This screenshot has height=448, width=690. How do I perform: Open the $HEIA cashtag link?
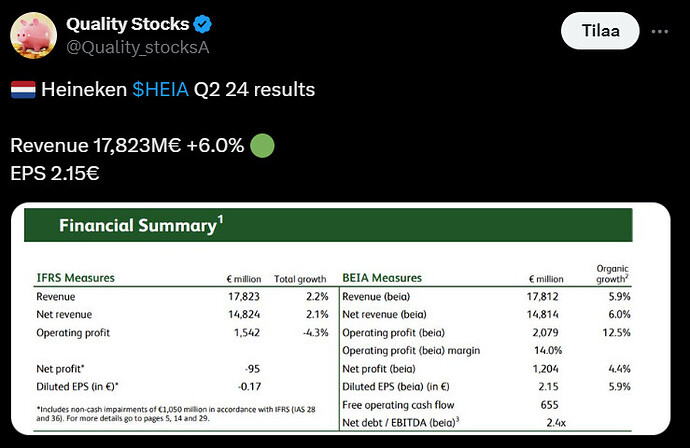click(162, 90)
